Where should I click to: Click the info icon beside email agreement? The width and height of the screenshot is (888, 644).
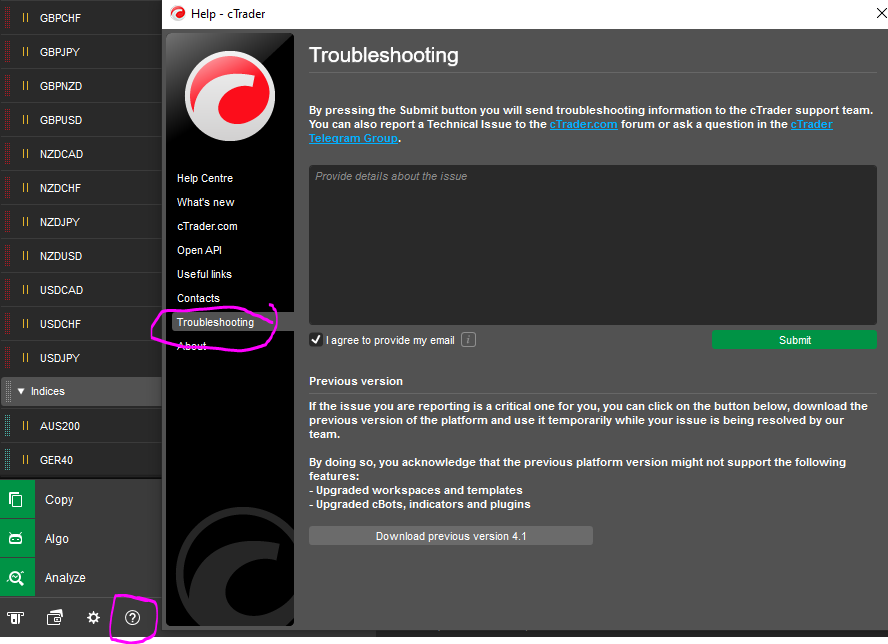tap(468, 340)
